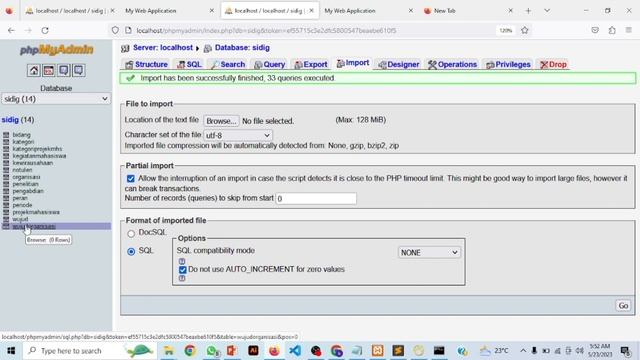This screenshot has width=640, height=360.
Task: Open a new browser tab
Action: [x=528, y=11]
